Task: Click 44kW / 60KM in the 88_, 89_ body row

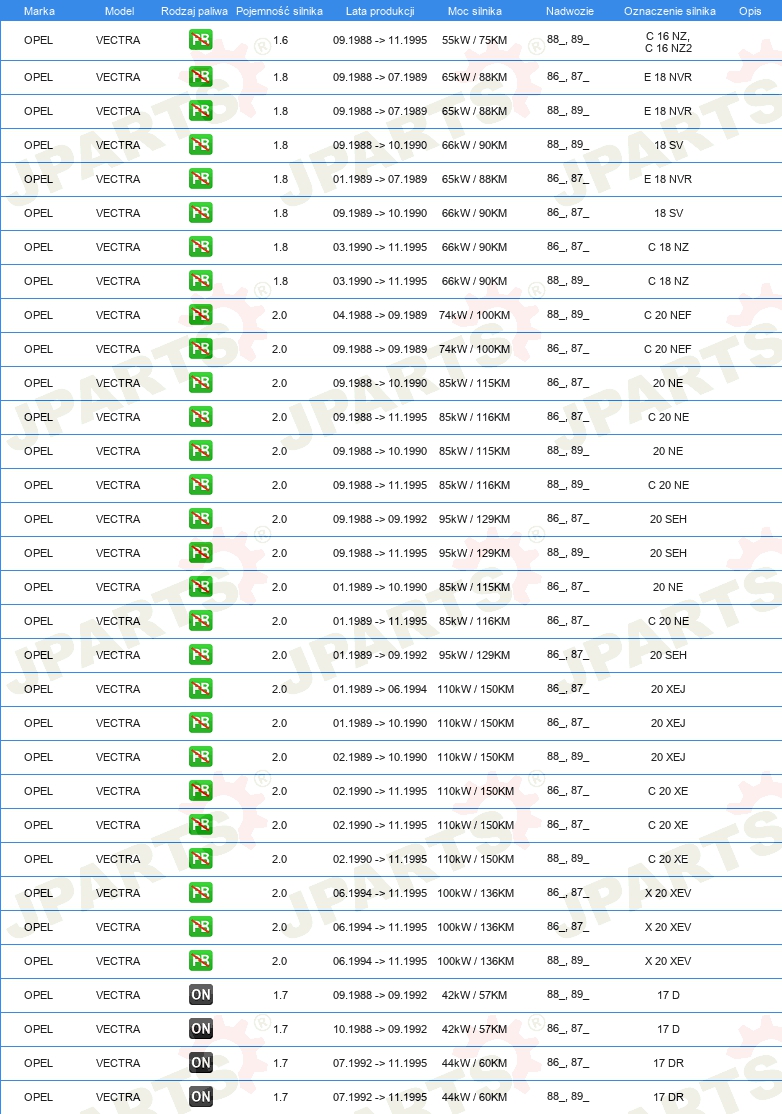Action: point(474,1098)
